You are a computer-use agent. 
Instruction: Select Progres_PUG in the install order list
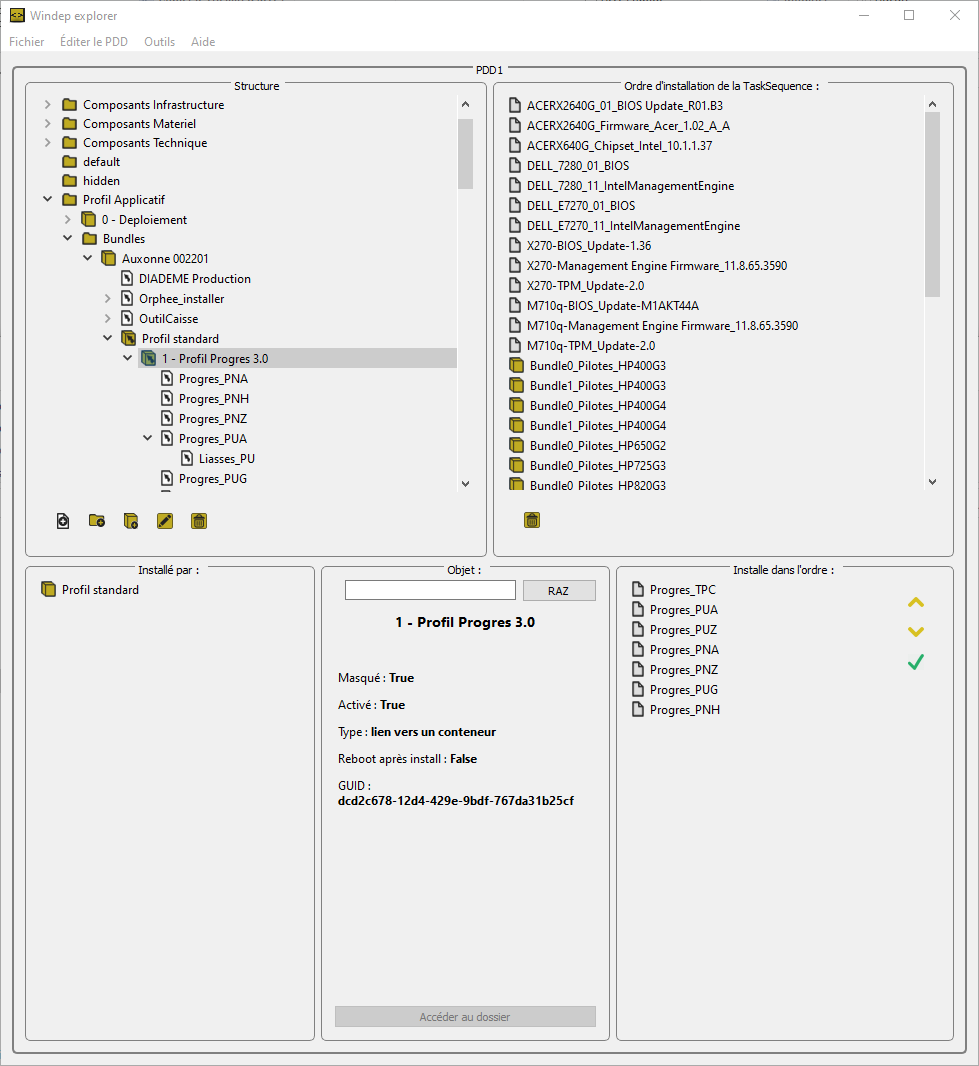click(683, 689)
